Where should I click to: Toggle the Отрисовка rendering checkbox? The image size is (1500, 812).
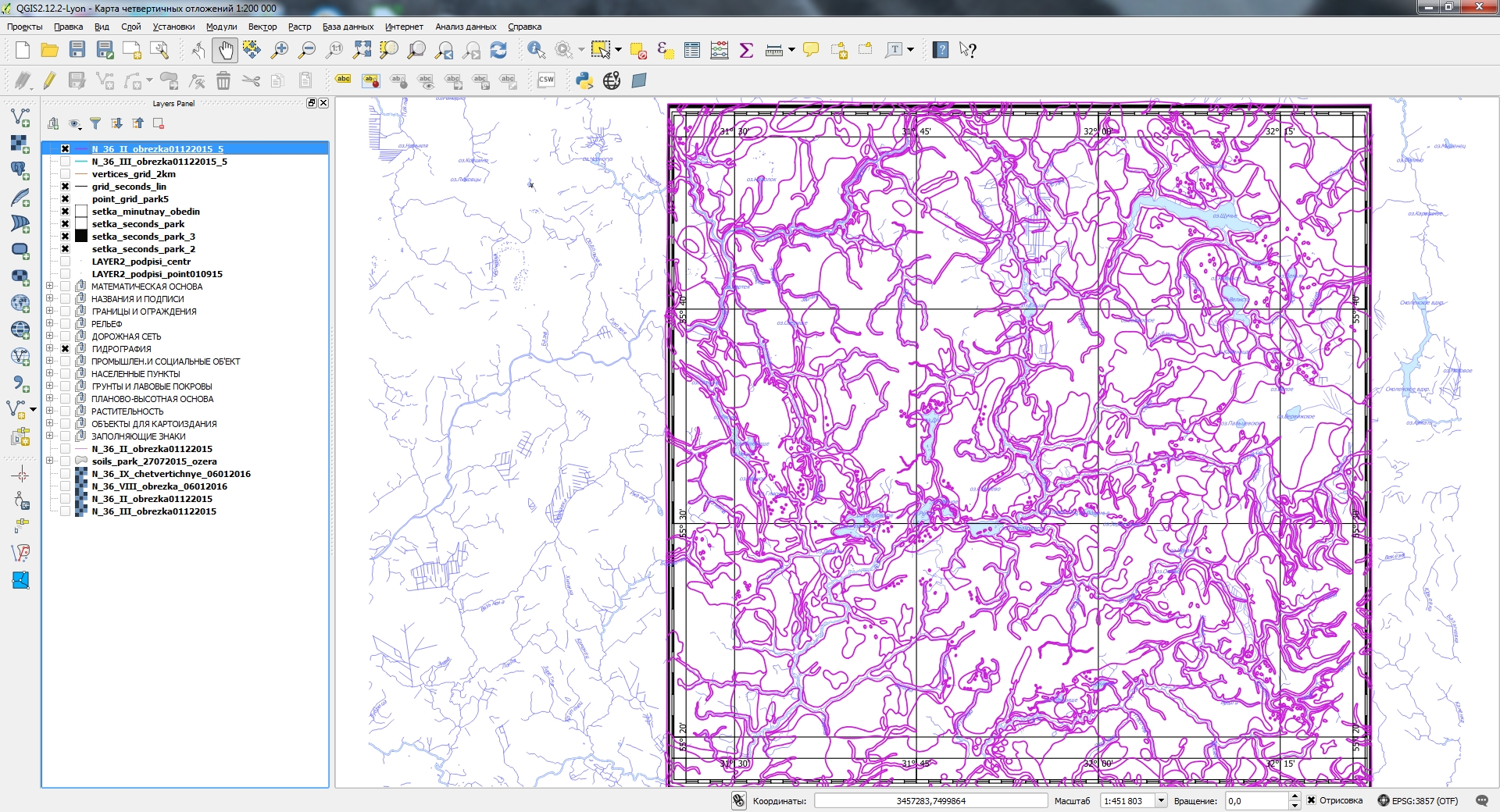pyautogui.click(x=1310, y=800)
